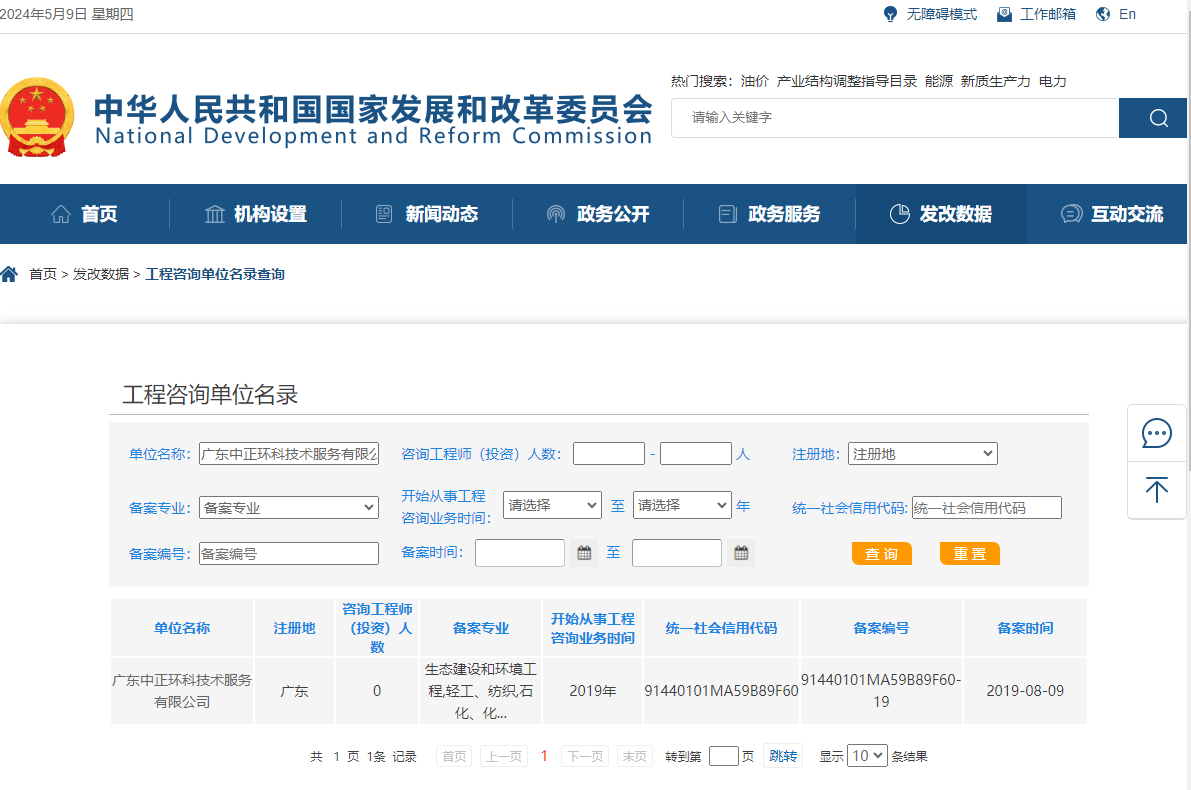The height and width of the screenshot is (790, 1191).
Task: Click result cell 广东中正环科技术服务有限公司
Action: 182,691
